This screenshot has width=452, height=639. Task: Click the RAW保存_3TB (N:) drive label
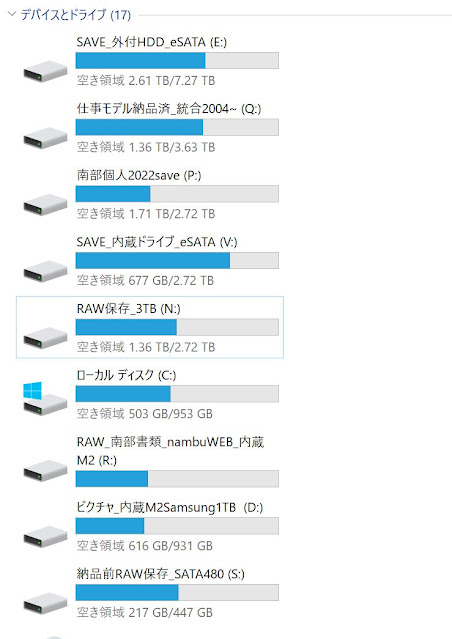[x=128, y=308]
